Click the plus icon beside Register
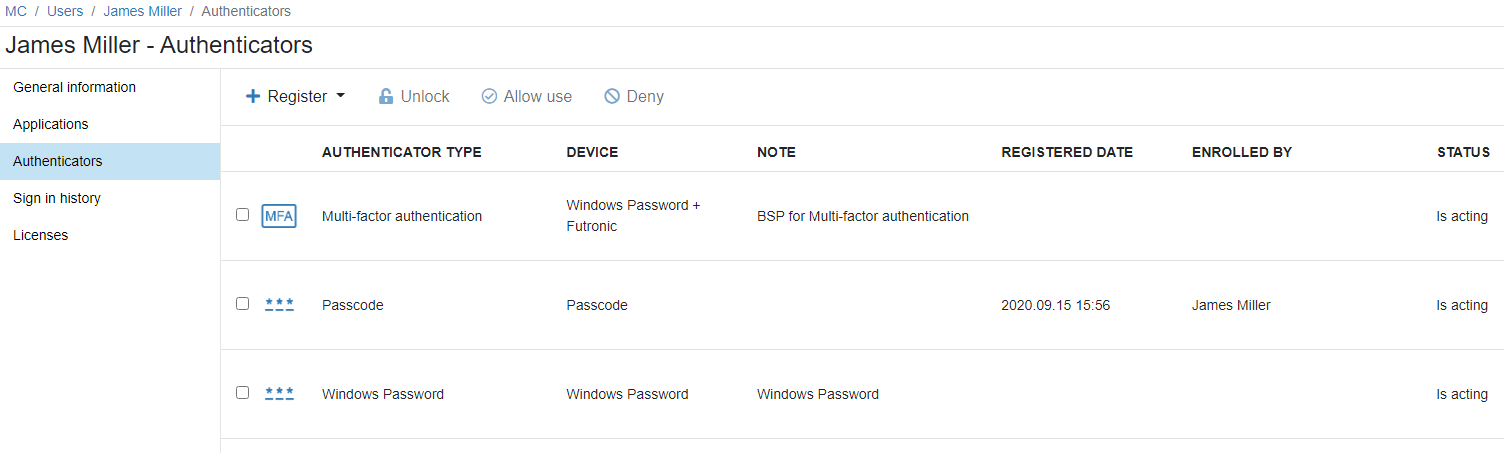This screenshot has width=1504, height=453. pyautogui.click(x=253, y=97)
